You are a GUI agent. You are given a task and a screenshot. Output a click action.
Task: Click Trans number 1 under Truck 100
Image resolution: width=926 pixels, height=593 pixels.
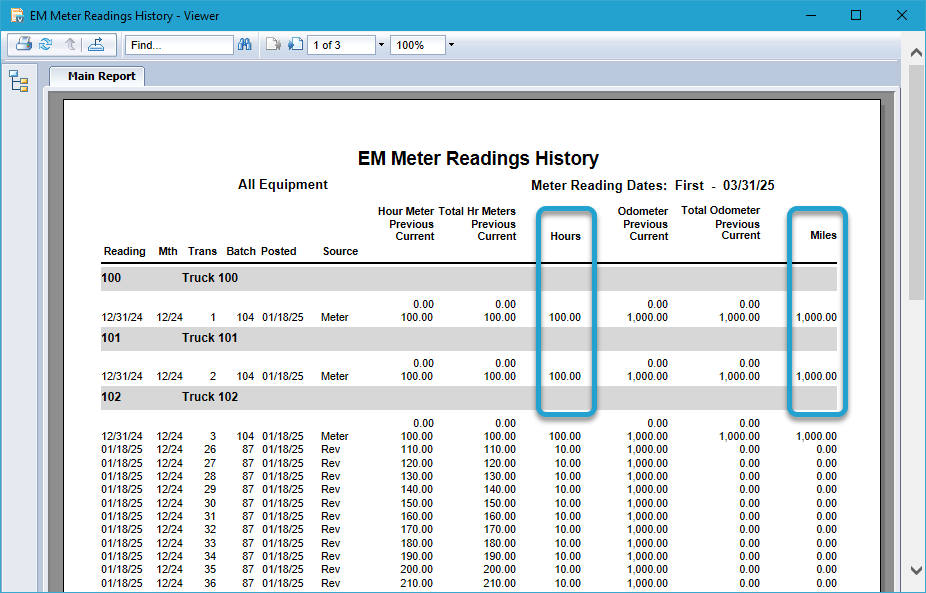click(x=213, y=317)
